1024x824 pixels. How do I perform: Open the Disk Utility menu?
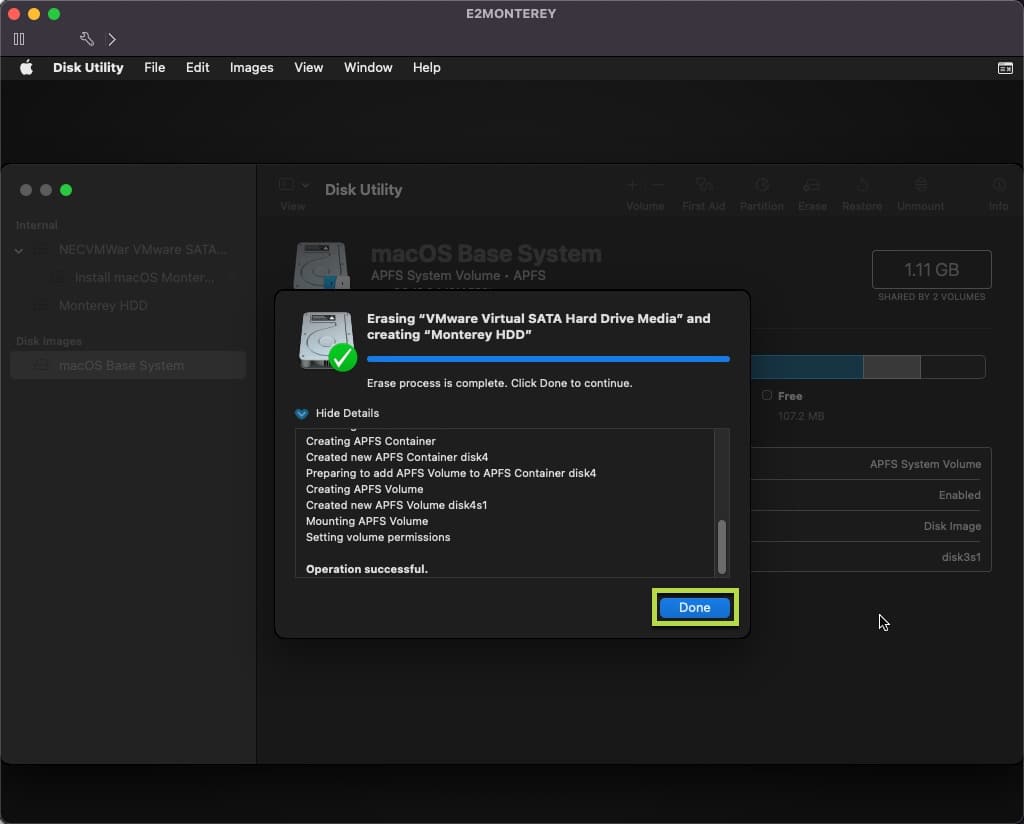(x=88, y=68)
